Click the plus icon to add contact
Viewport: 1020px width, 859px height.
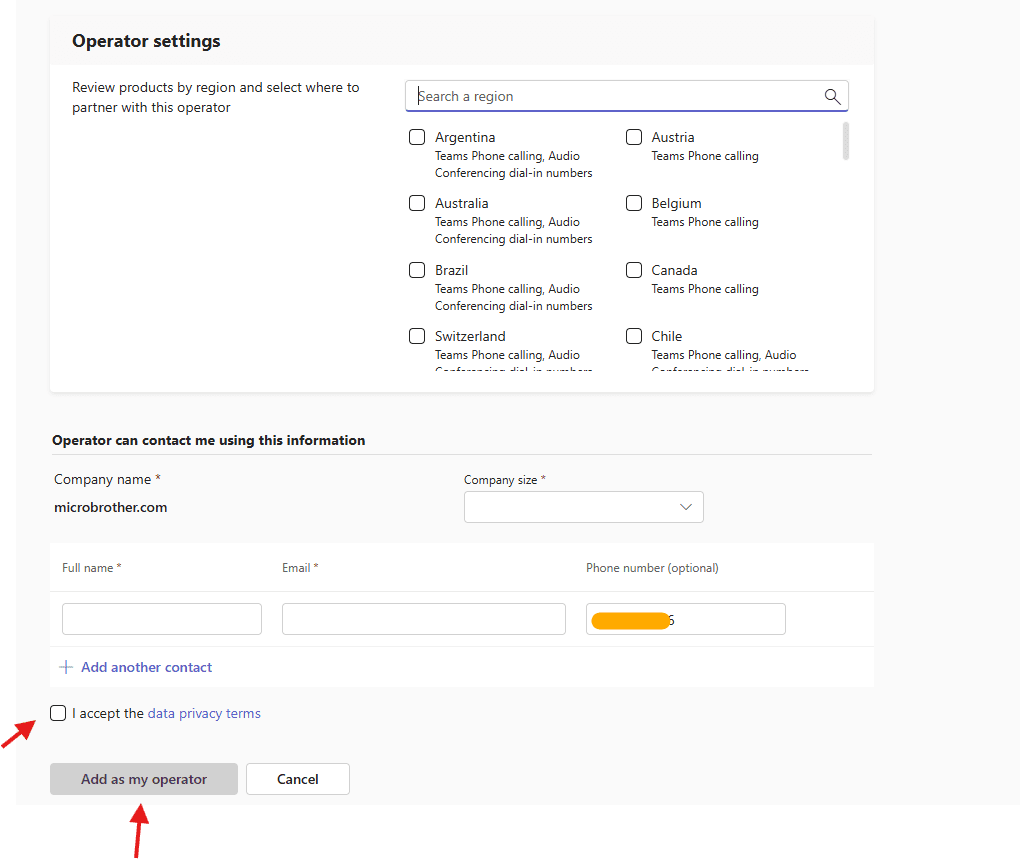coord(66,667)
